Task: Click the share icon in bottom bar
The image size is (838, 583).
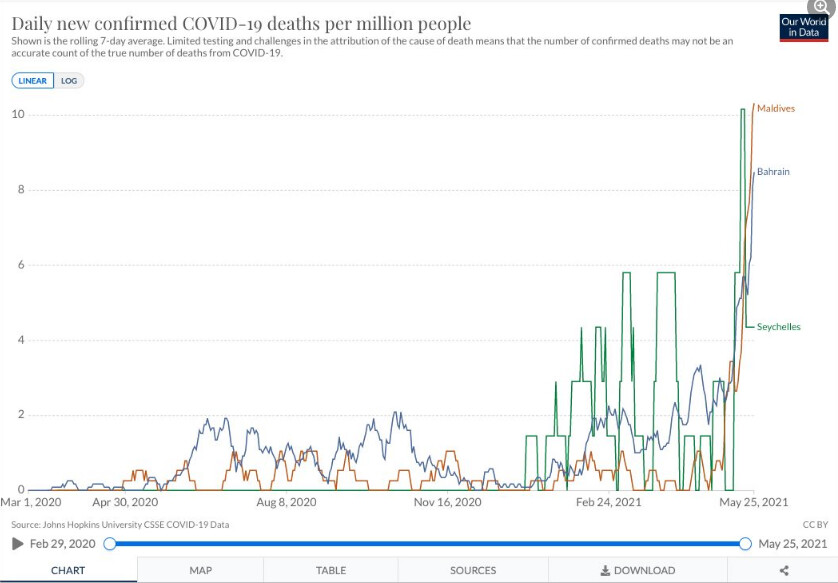Action: 784,570
